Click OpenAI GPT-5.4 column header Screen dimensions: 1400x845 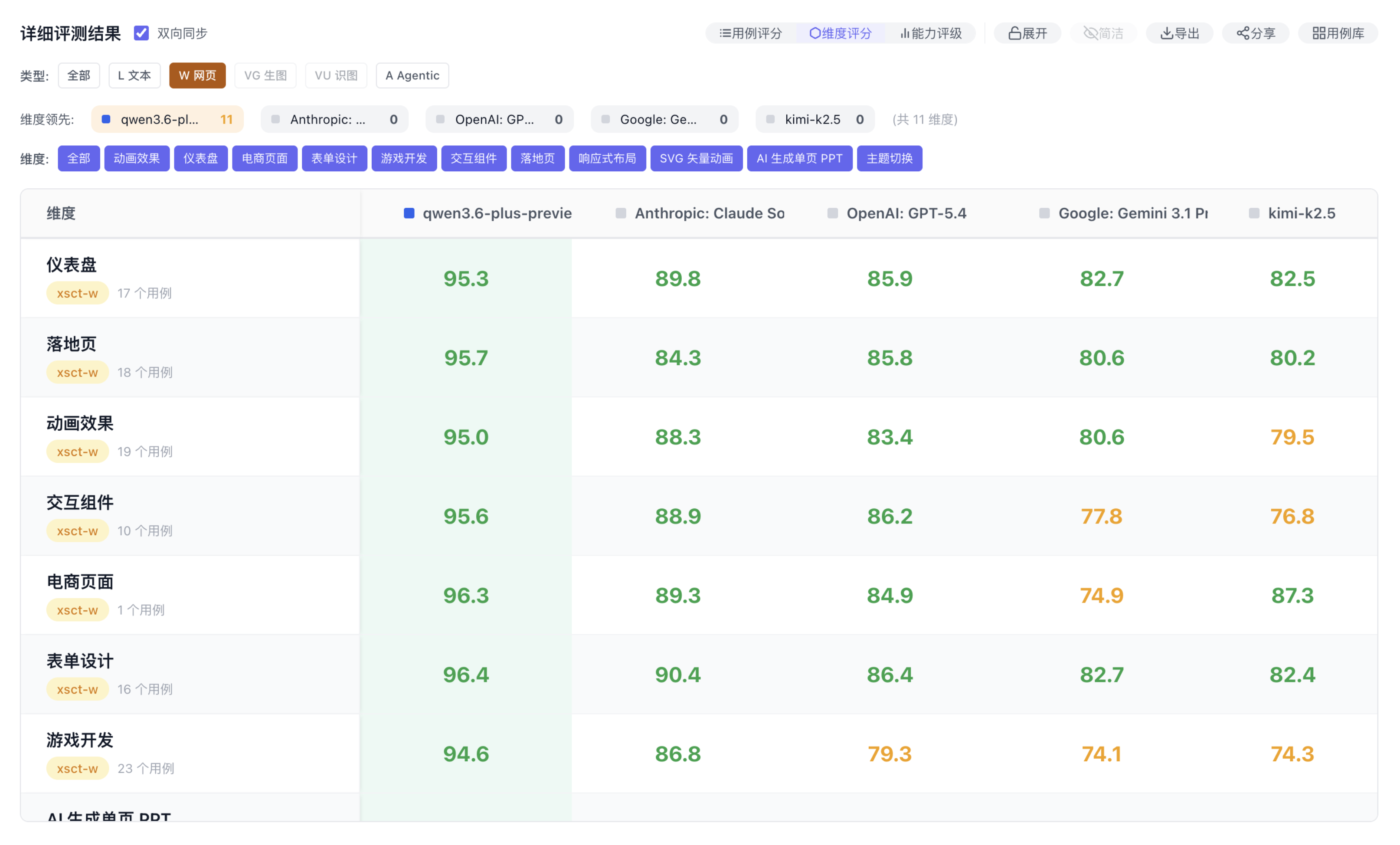(x=906, y=213)
